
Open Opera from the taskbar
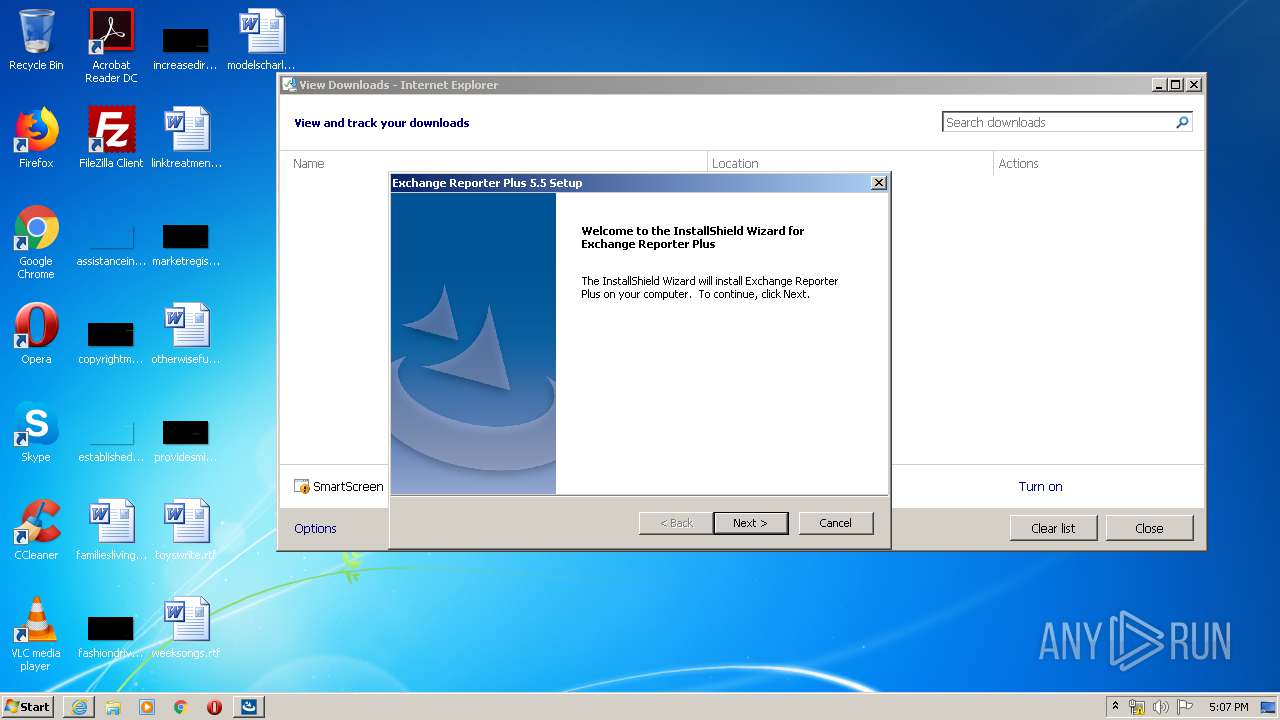tap(214, 707)
